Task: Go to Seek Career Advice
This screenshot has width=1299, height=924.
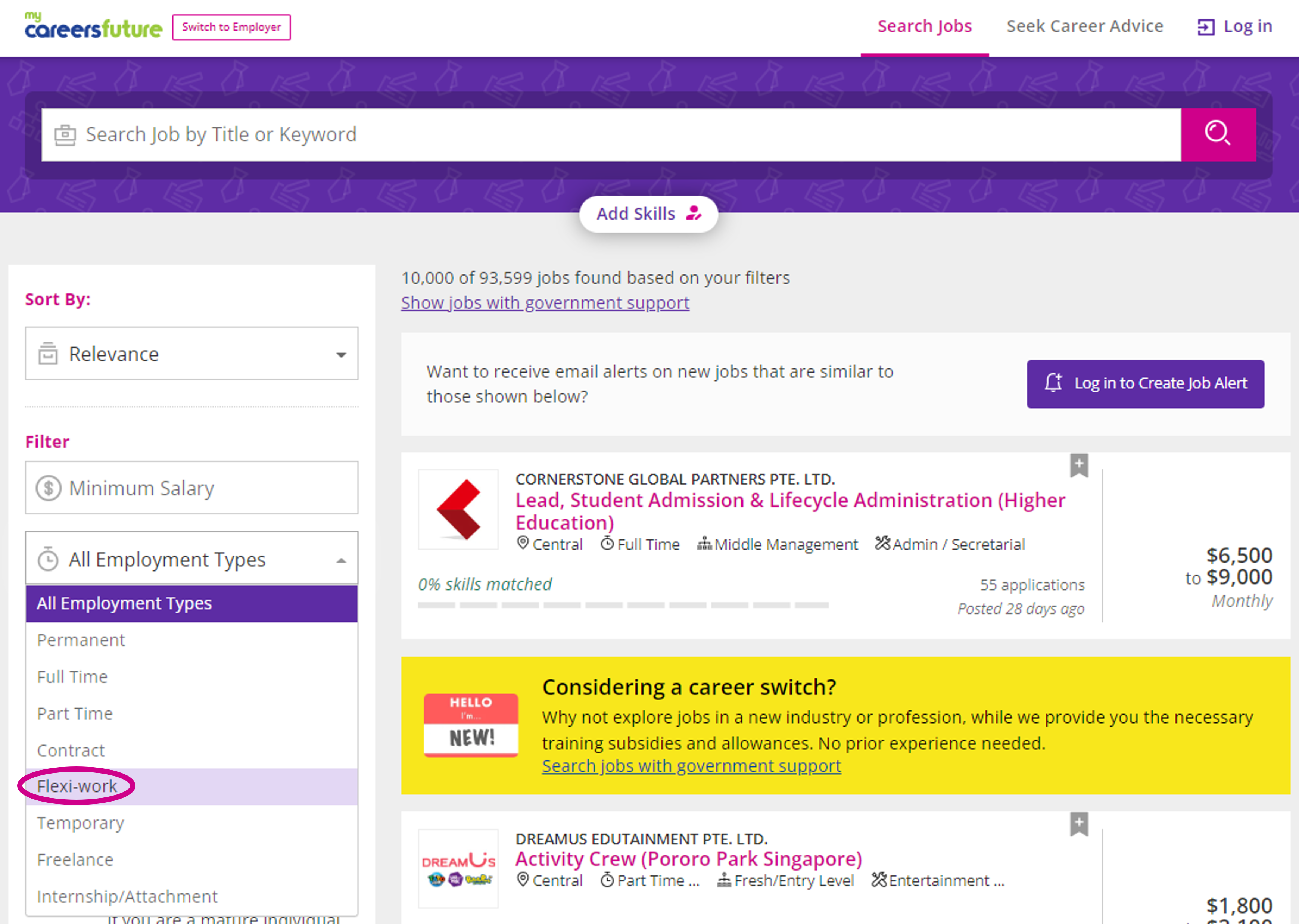Action: tap(1085, 27)
